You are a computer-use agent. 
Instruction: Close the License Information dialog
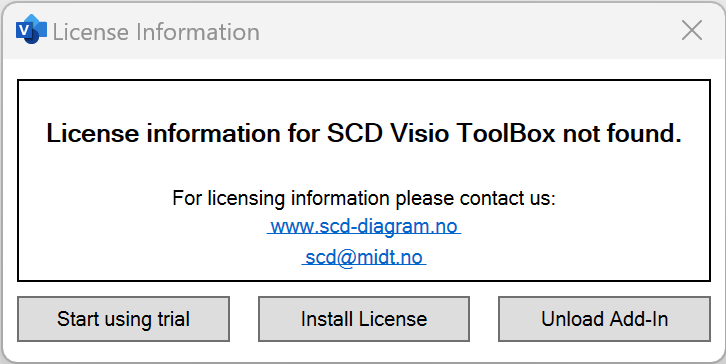coord(692,31)
